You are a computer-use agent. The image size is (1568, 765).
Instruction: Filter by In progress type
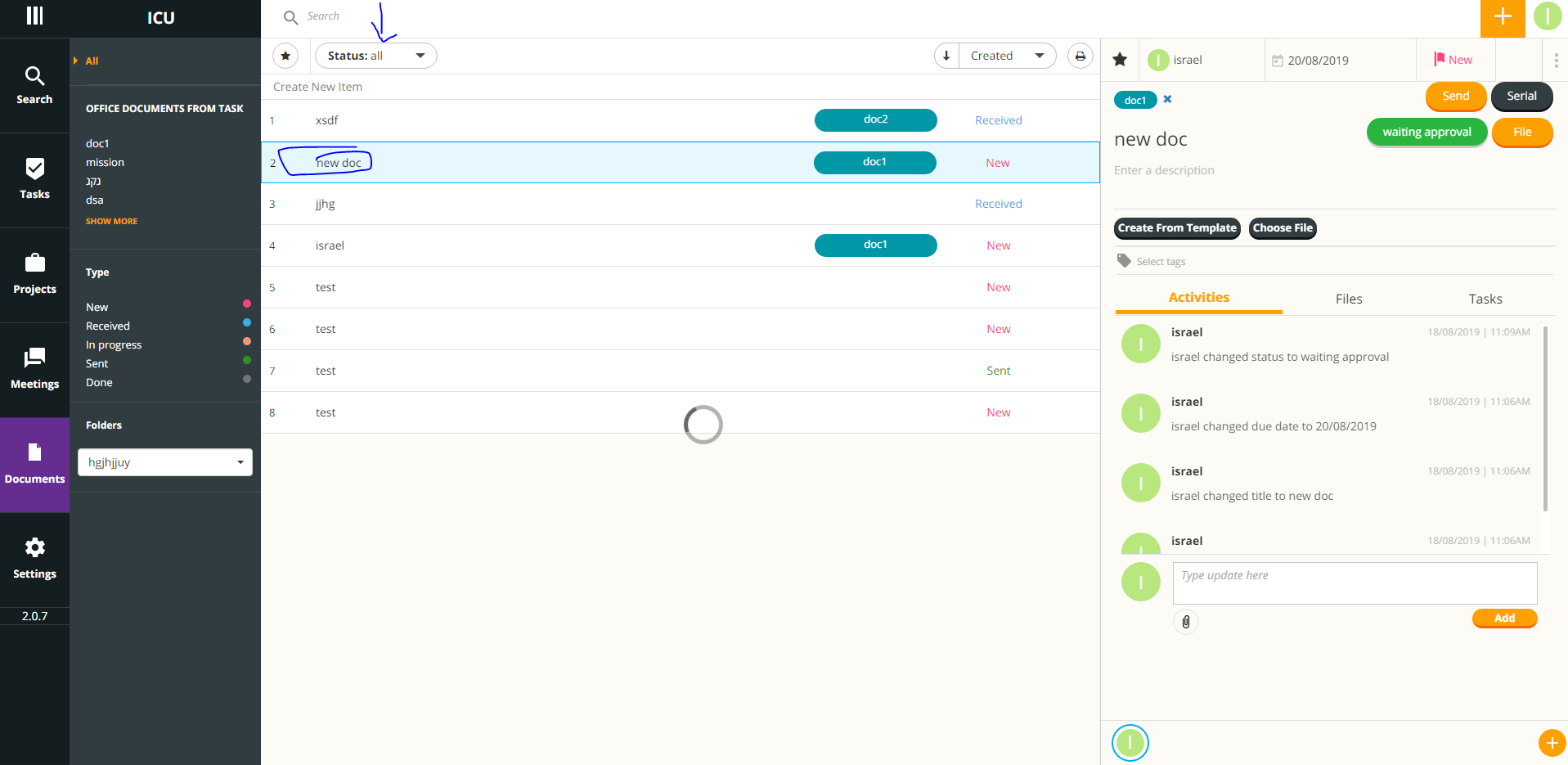pos(114,344)
